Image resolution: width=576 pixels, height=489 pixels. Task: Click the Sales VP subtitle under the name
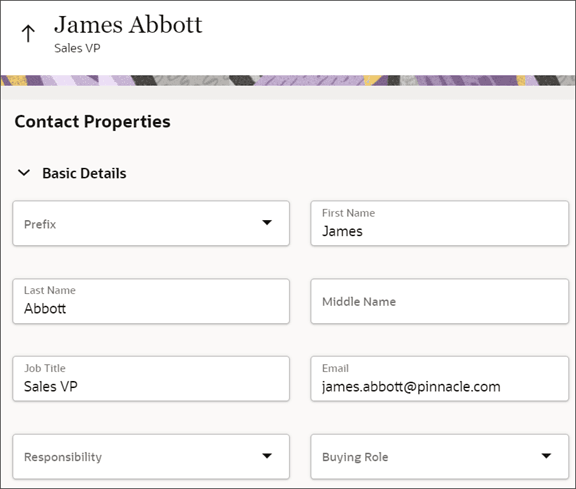click(77, 48)
